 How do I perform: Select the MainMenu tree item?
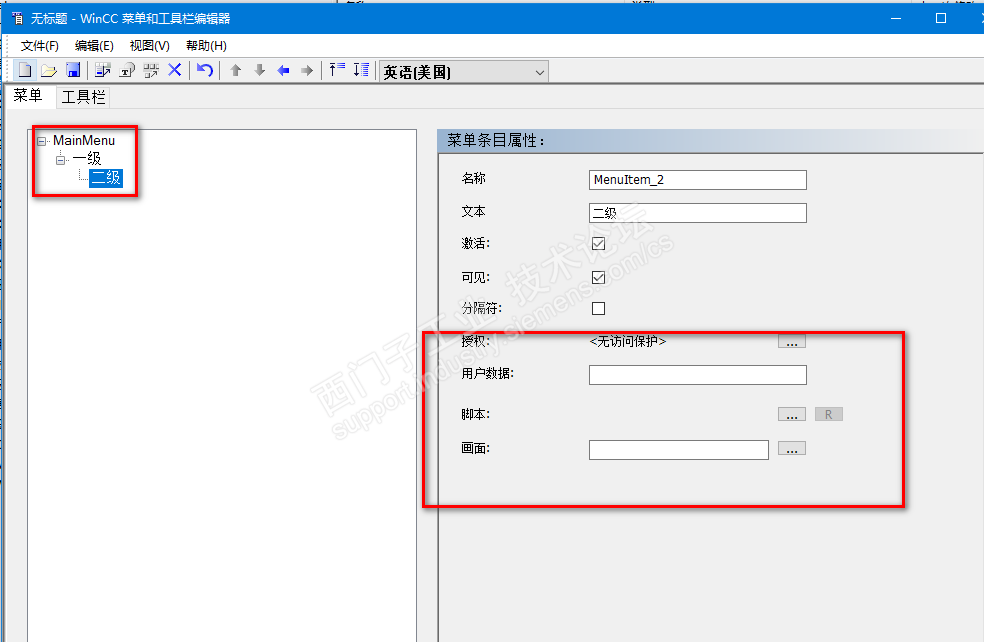(x=84, y=141)
